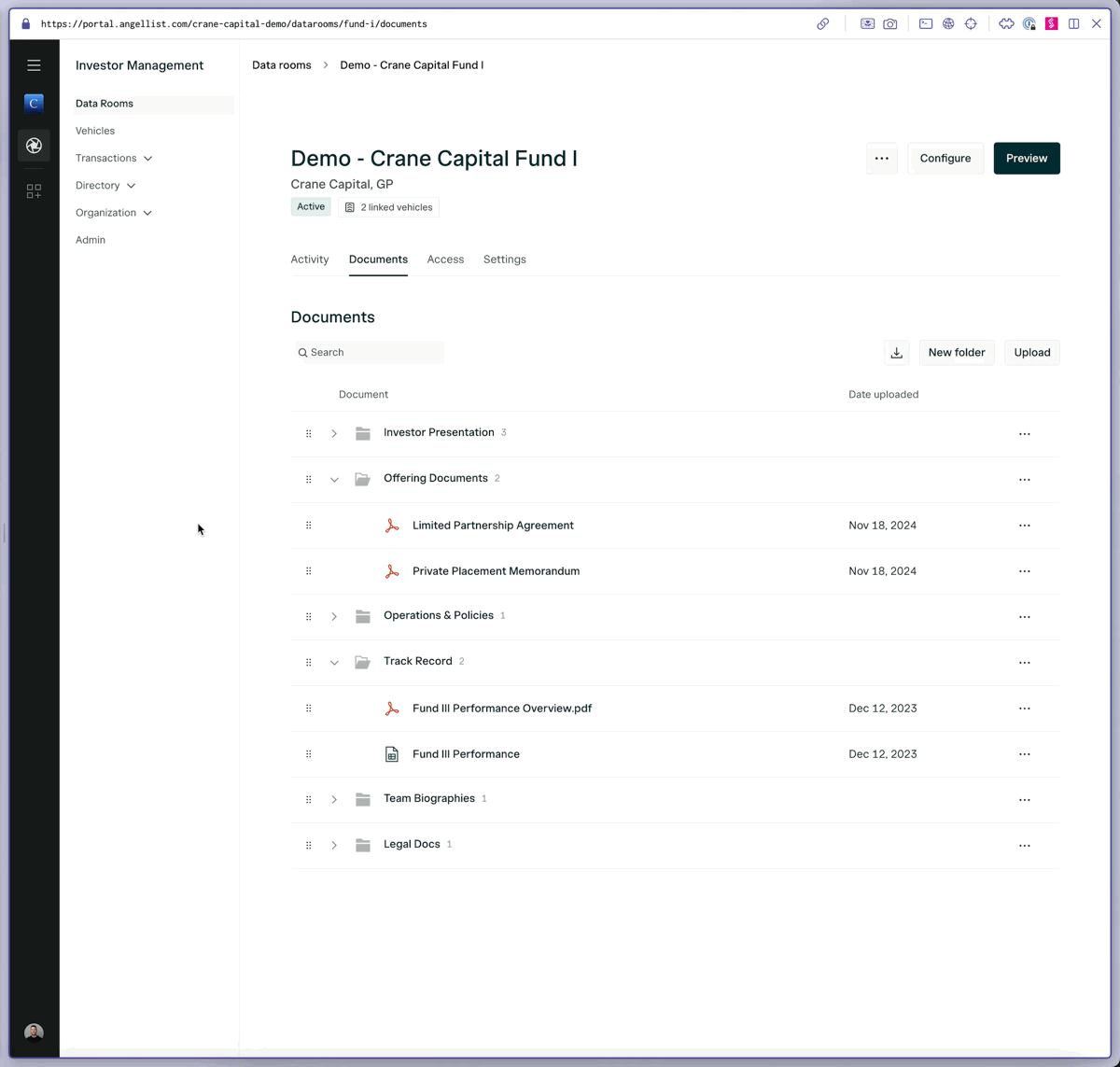1120x1067 pixels.
Task: Click the Team Biographies folder name
Action: click(x=429, y=798)
